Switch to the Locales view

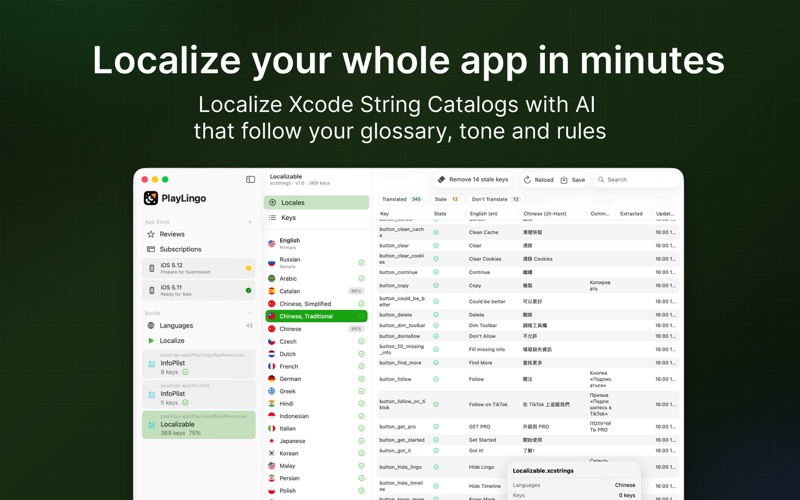316,203
